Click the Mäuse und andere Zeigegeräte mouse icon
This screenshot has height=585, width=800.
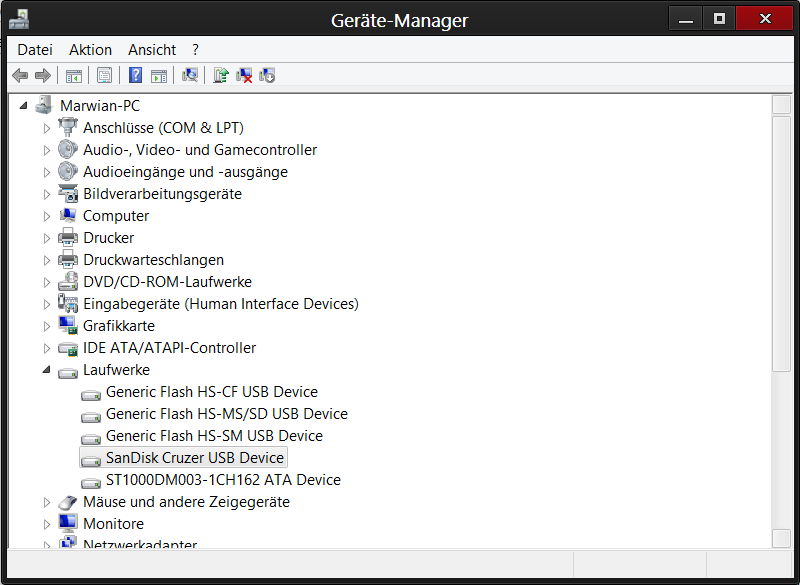click(68, 502)
